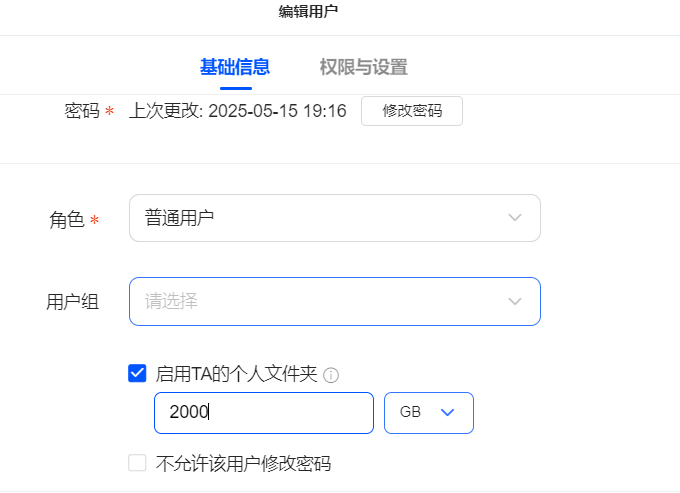Viewport: 680px width, 493px height.
Task: Click the 上次更改 date text
Action: 238,111
